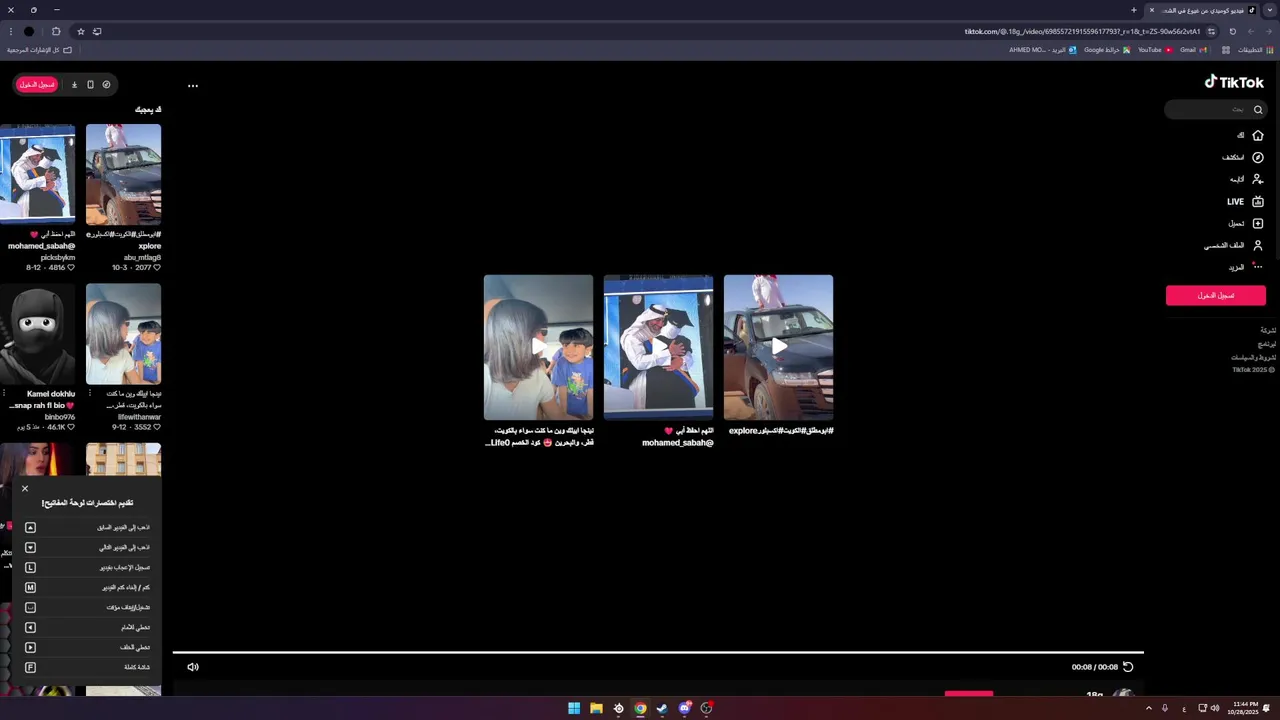Viewport: 1280px width, 720px height.
Task: Click the 4816 likes heart count
Action: (61, 268)
